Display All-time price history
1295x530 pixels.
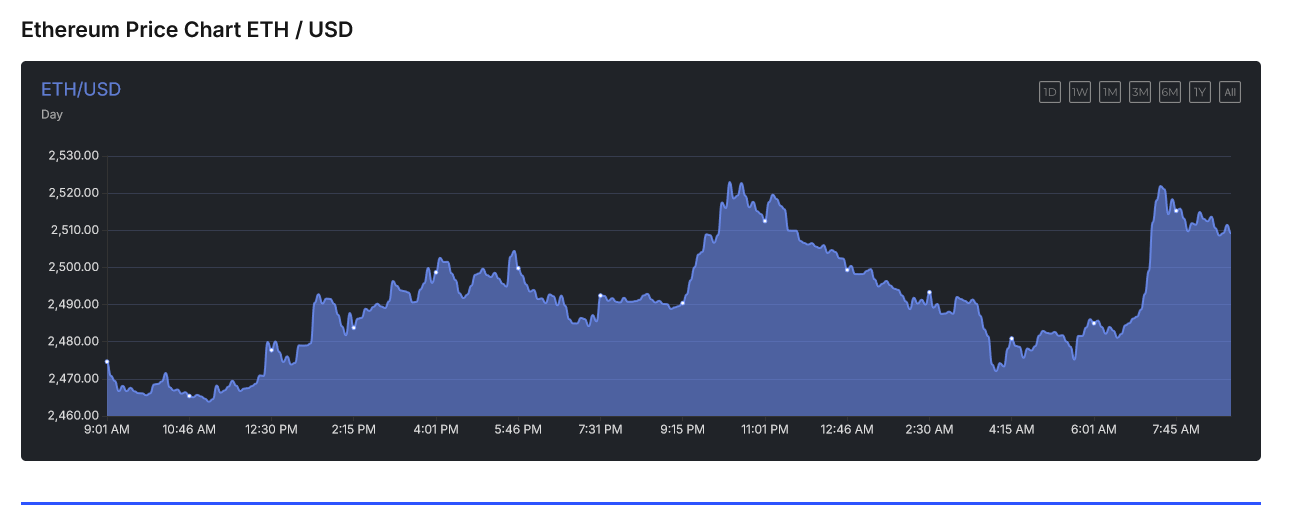tap(1230, 92)
